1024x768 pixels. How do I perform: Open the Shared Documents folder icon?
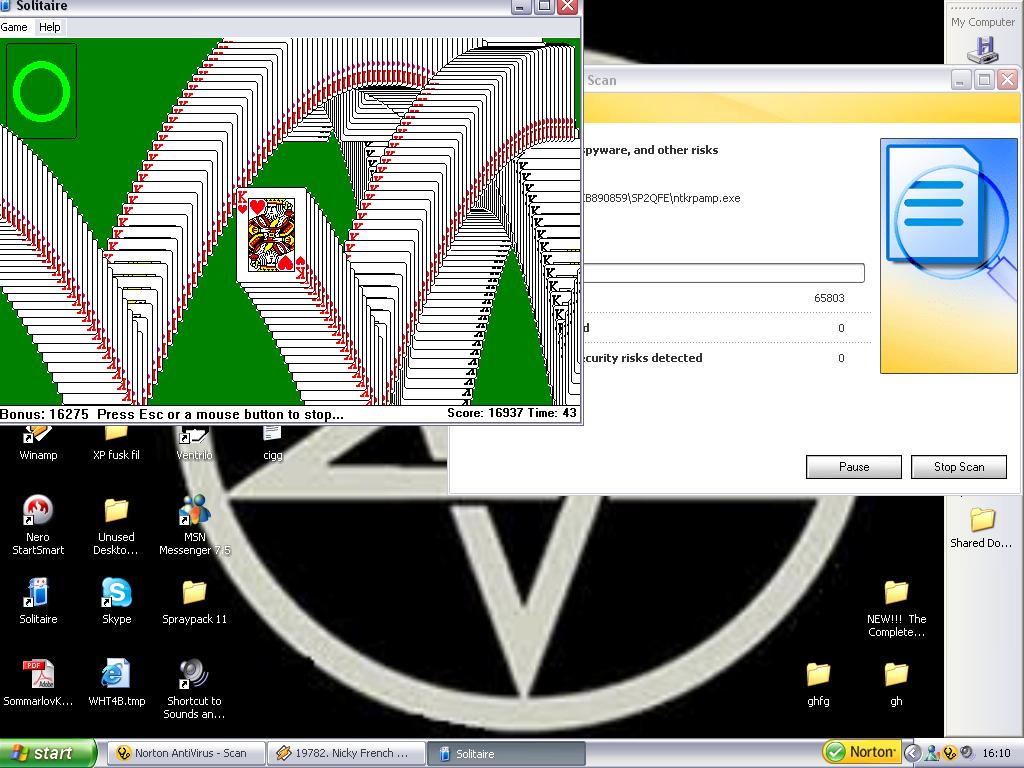pyautogui.click(x=981, y=528)
